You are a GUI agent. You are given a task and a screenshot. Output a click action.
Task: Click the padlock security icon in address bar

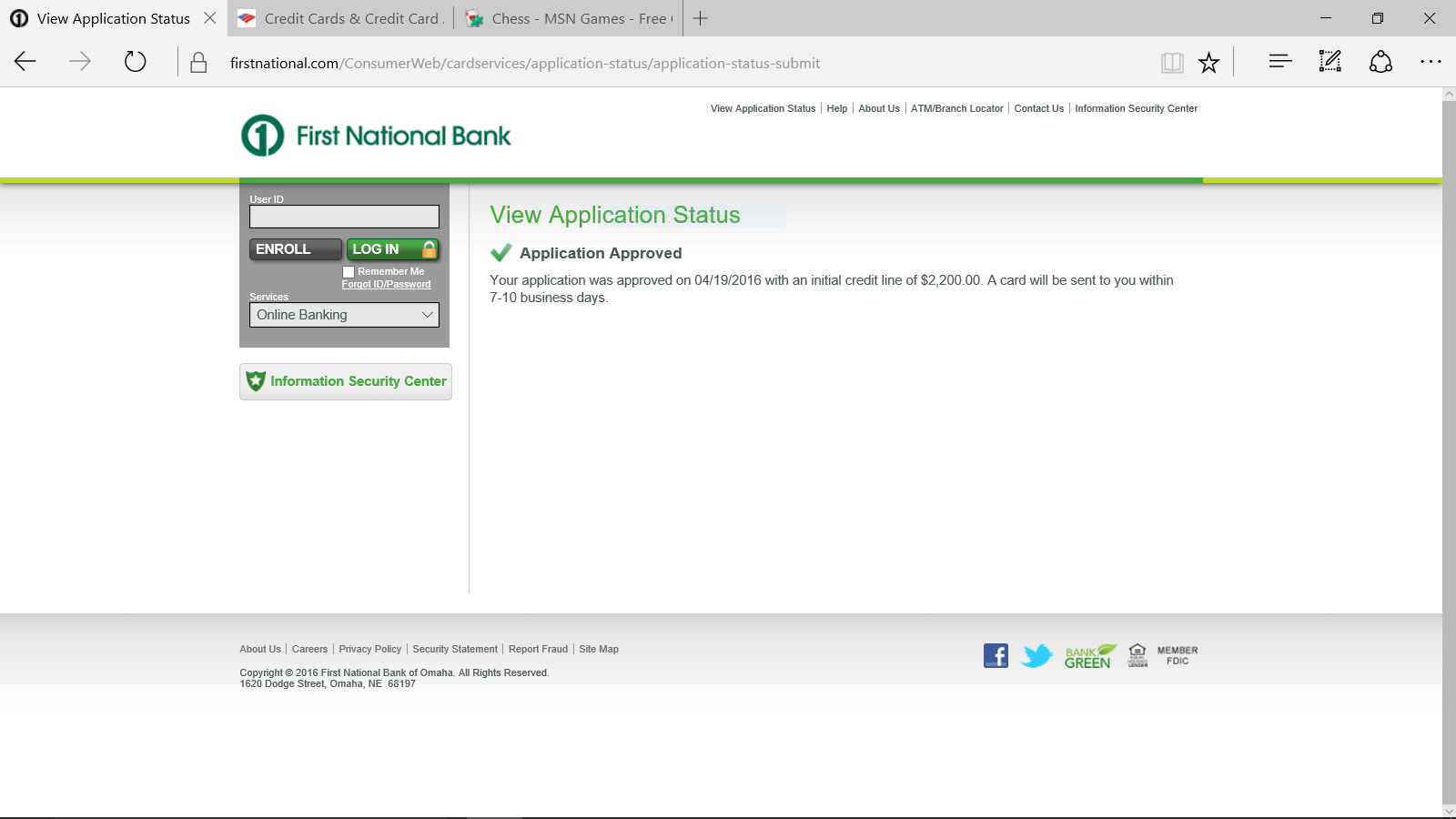[x=198, y=63]
